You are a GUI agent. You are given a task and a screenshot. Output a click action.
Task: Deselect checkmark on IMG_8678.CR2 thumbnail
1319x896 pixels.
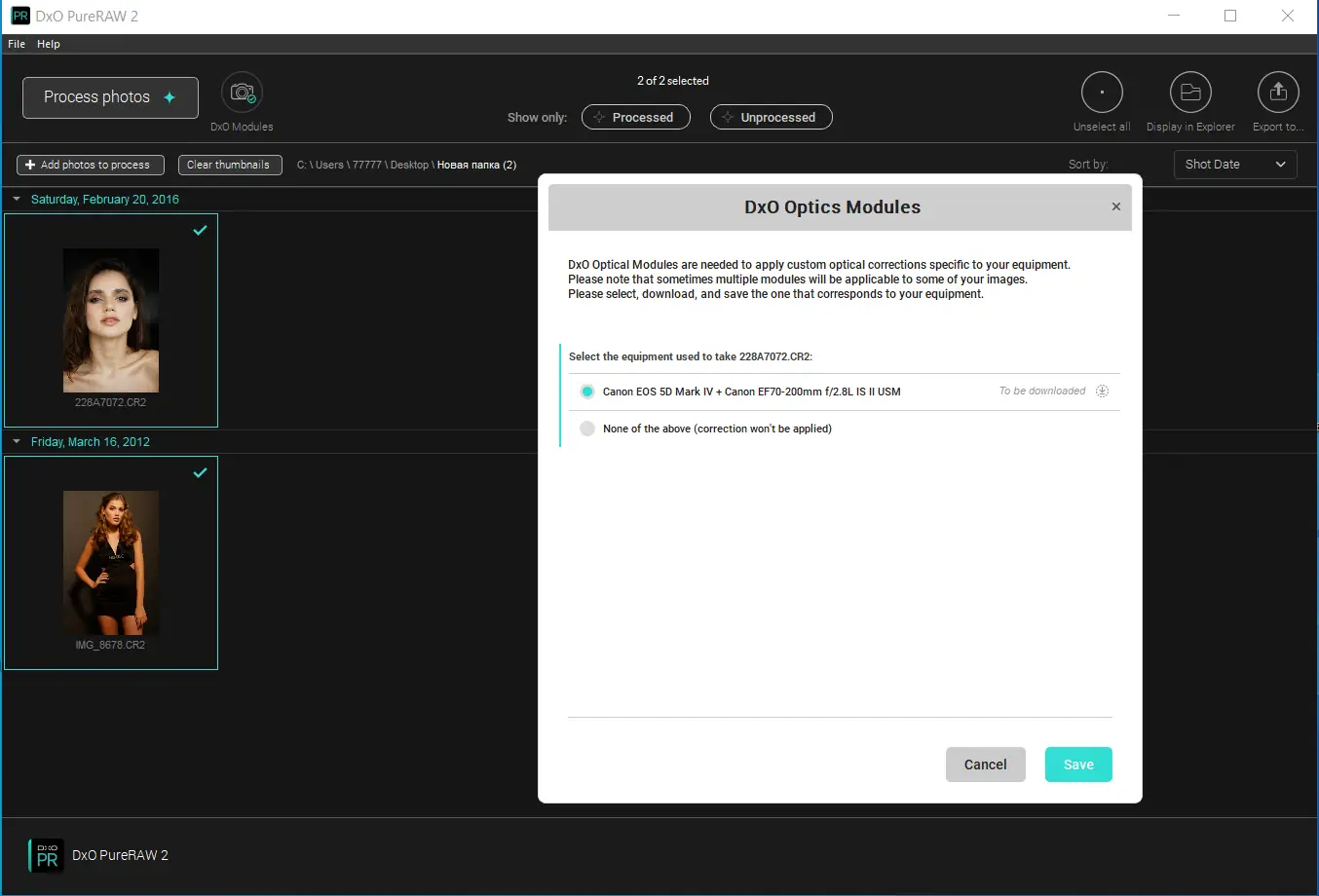[200, 473]
